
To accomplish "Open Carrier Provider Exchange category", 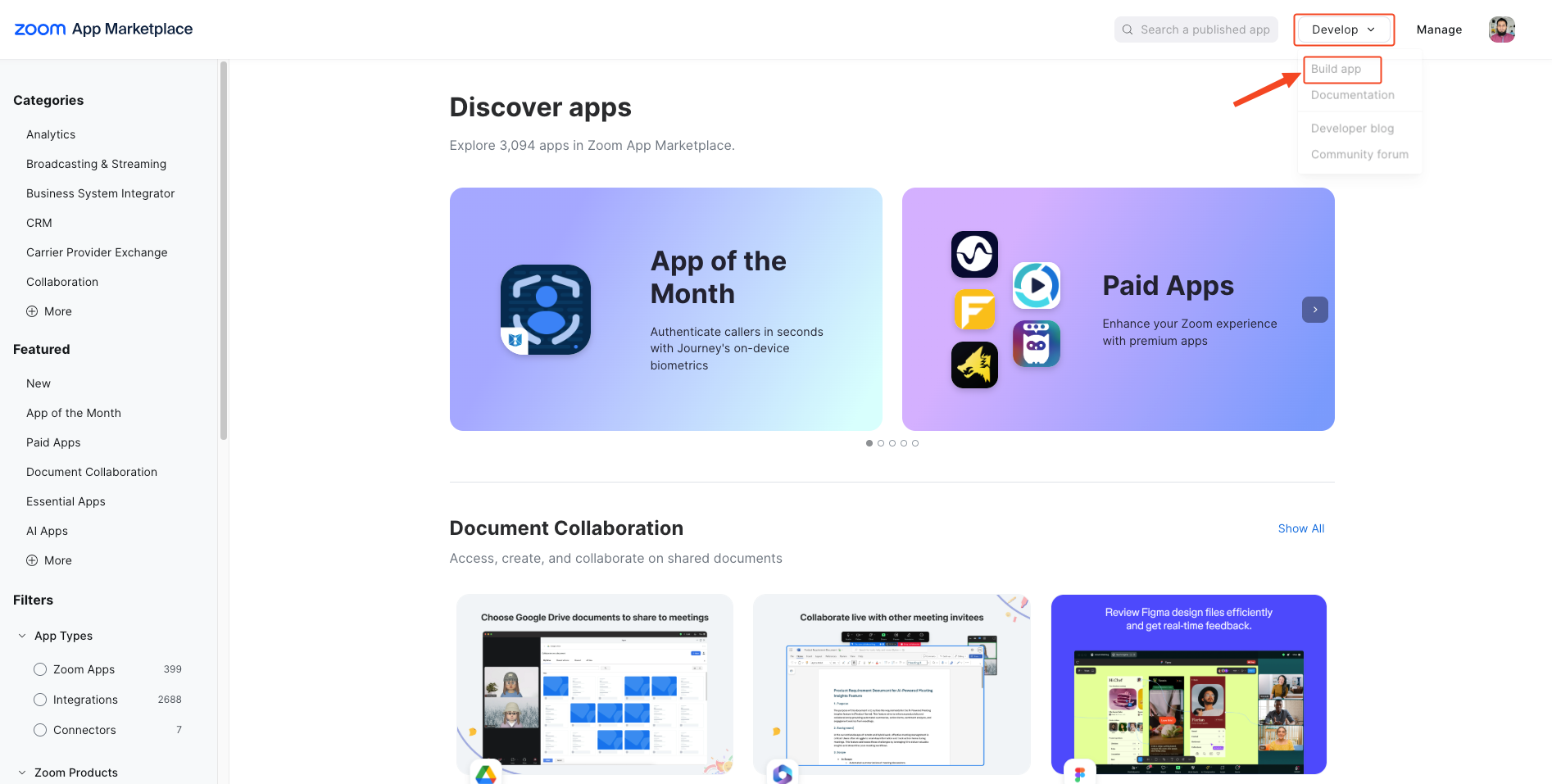I will (x=97, y=252).
